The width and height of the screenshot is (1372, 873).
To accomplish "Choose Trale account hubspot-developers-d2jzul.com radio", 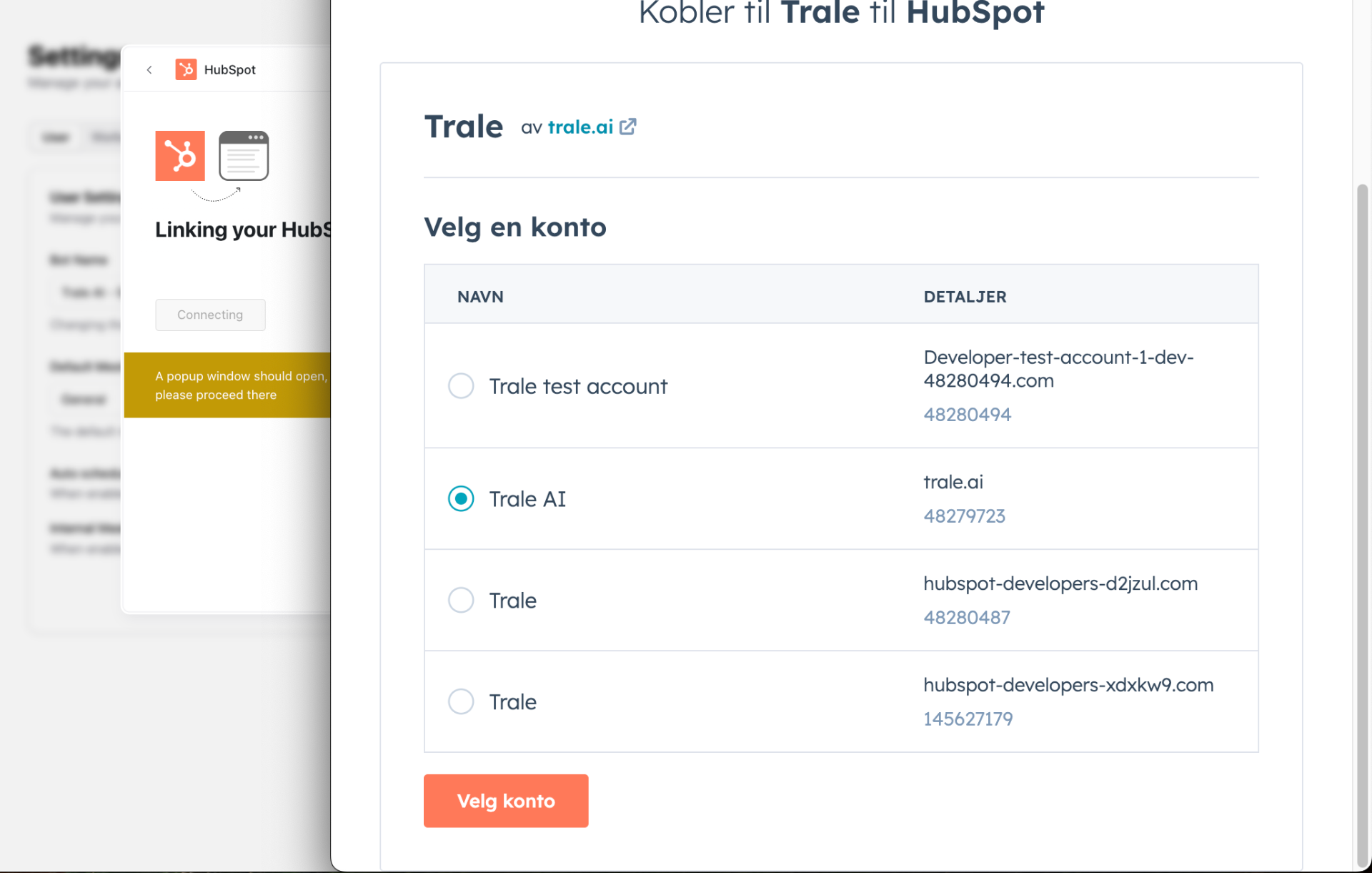I will 461,600.
